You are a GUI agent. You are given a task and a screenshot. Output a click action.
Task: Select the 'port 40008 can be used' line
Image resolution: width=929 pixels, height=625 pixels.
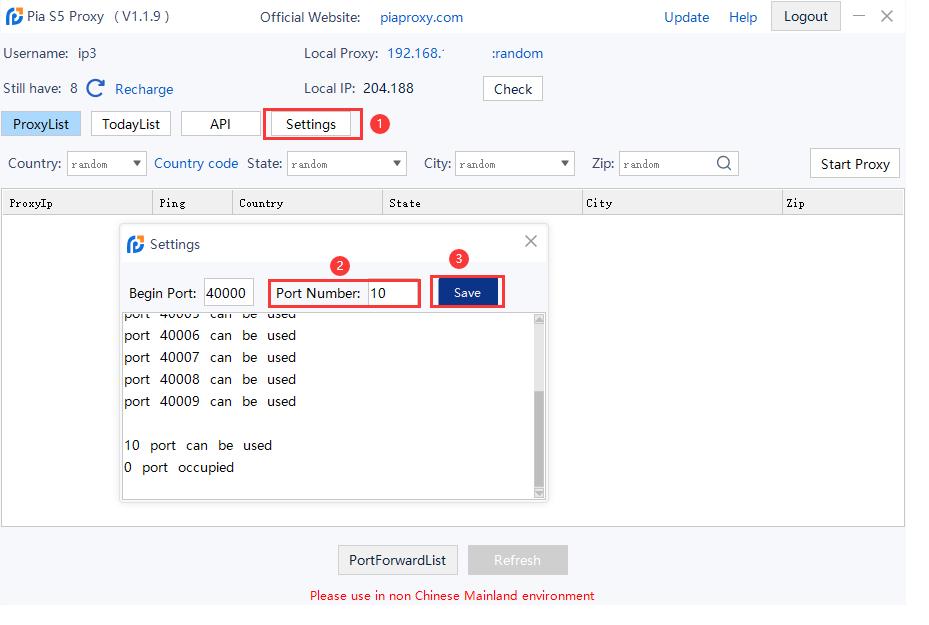pos(210,379)
